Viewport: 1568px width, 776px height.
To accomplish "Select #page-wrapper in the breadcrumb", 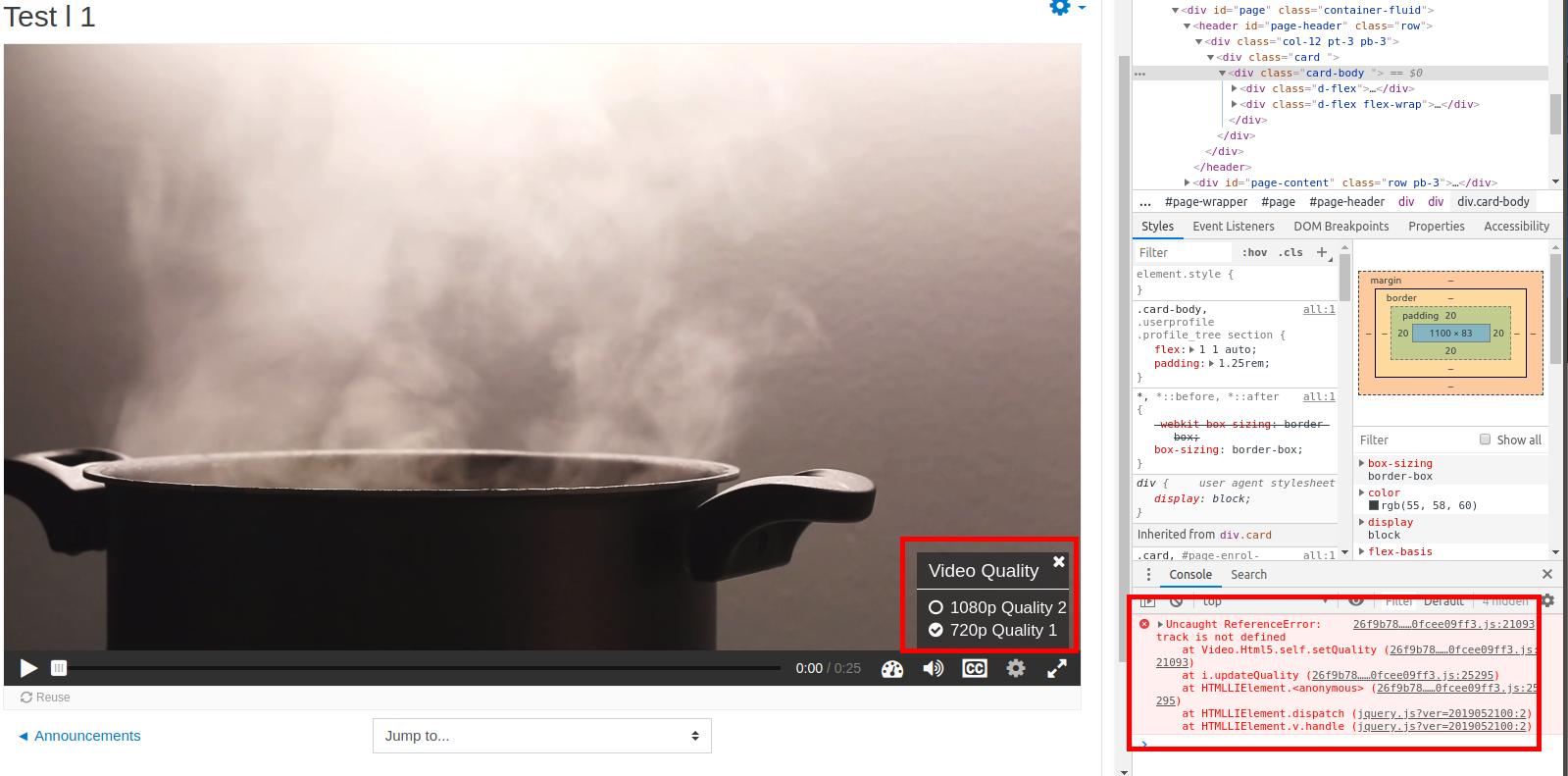I will [x=1206, y=202].
